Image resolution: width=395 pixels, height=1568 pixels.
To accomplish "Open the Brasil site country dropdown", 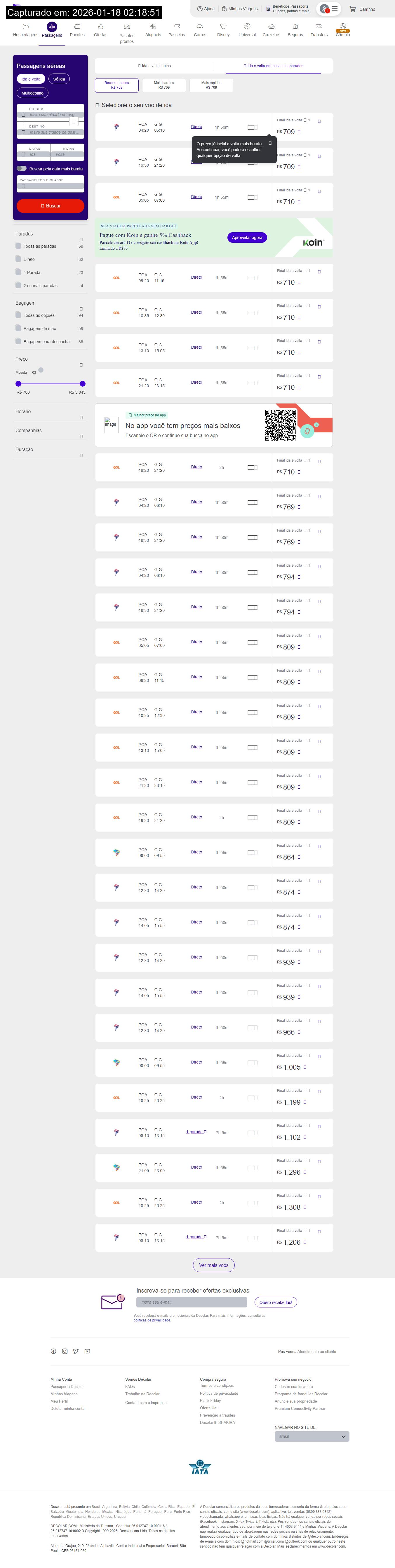I will pos(312,1436).
